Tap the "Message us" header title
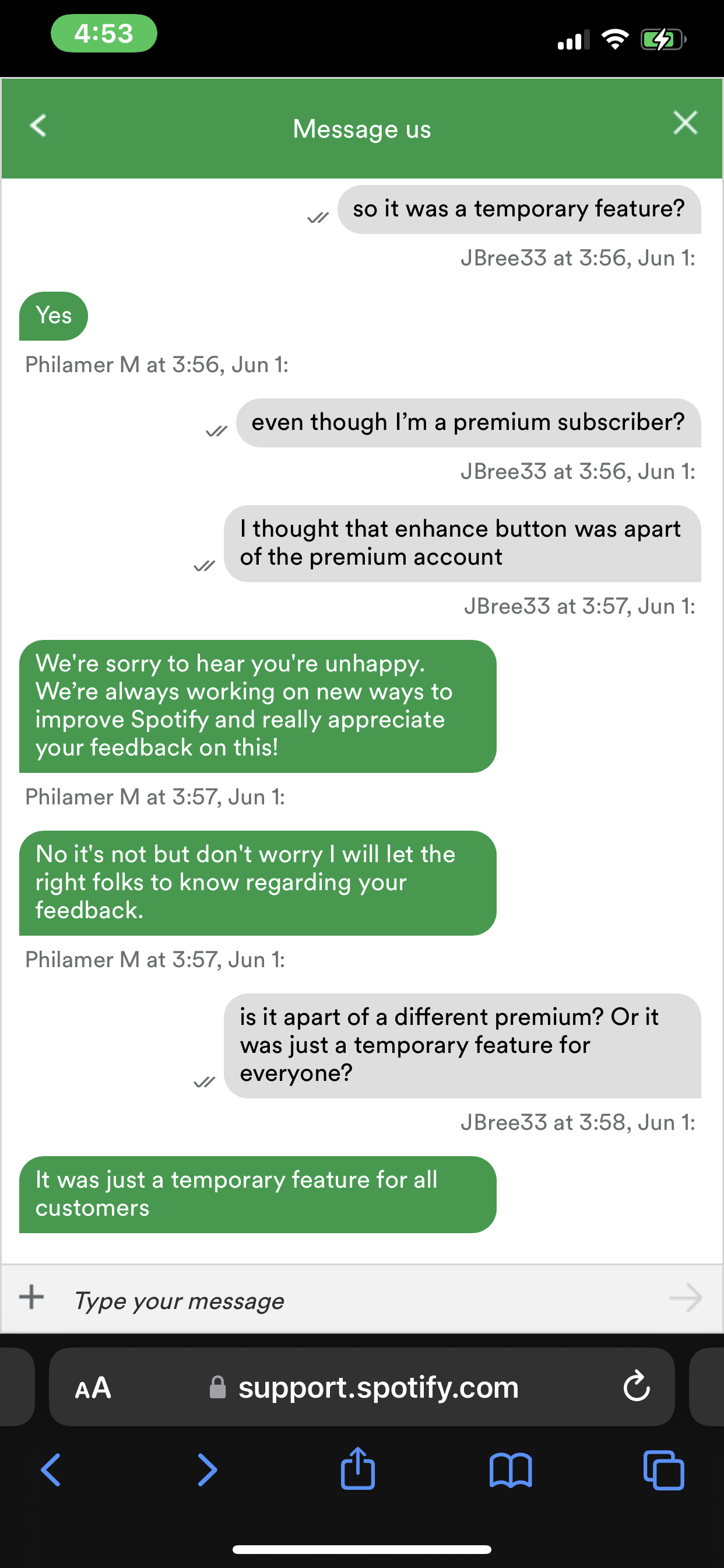Viewport: 724px width, 1568px height. (362, 129)
